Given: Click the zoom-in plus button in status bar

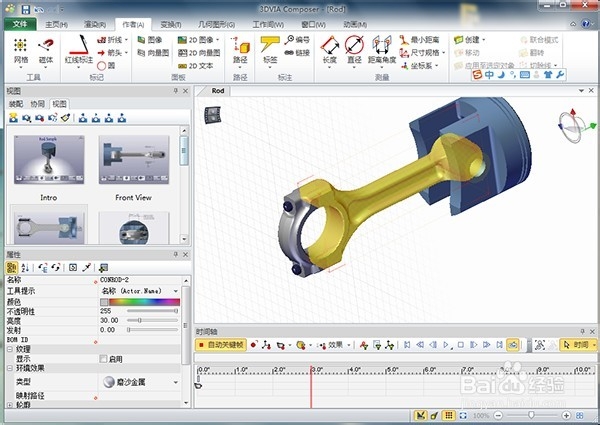Looking at the screenshot, I should (566, 415).
